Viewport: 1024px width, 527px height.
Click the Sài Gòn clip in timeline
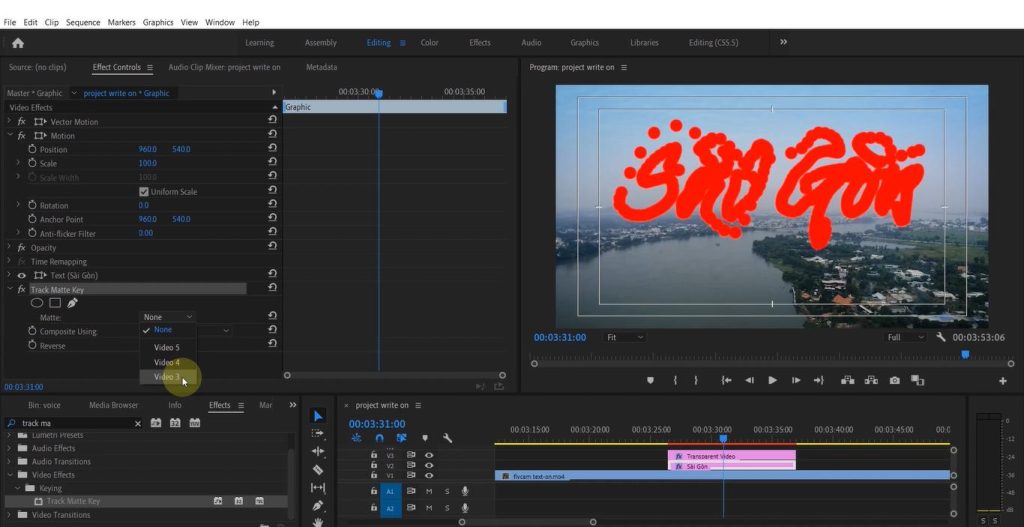pos(731,466)
